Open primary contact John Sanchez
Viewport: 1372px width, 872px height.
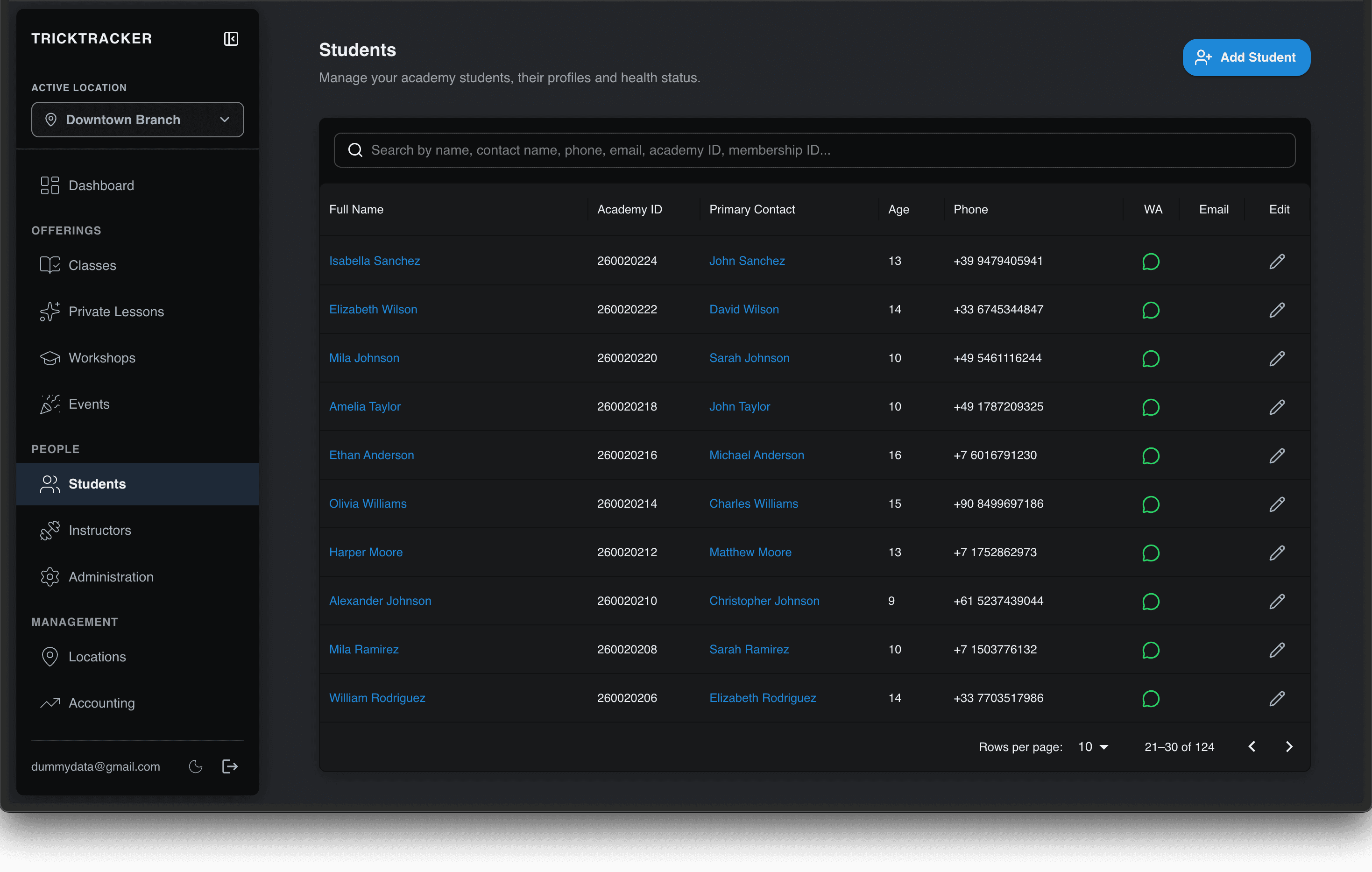pyautogui.click(x=747, y=261)
